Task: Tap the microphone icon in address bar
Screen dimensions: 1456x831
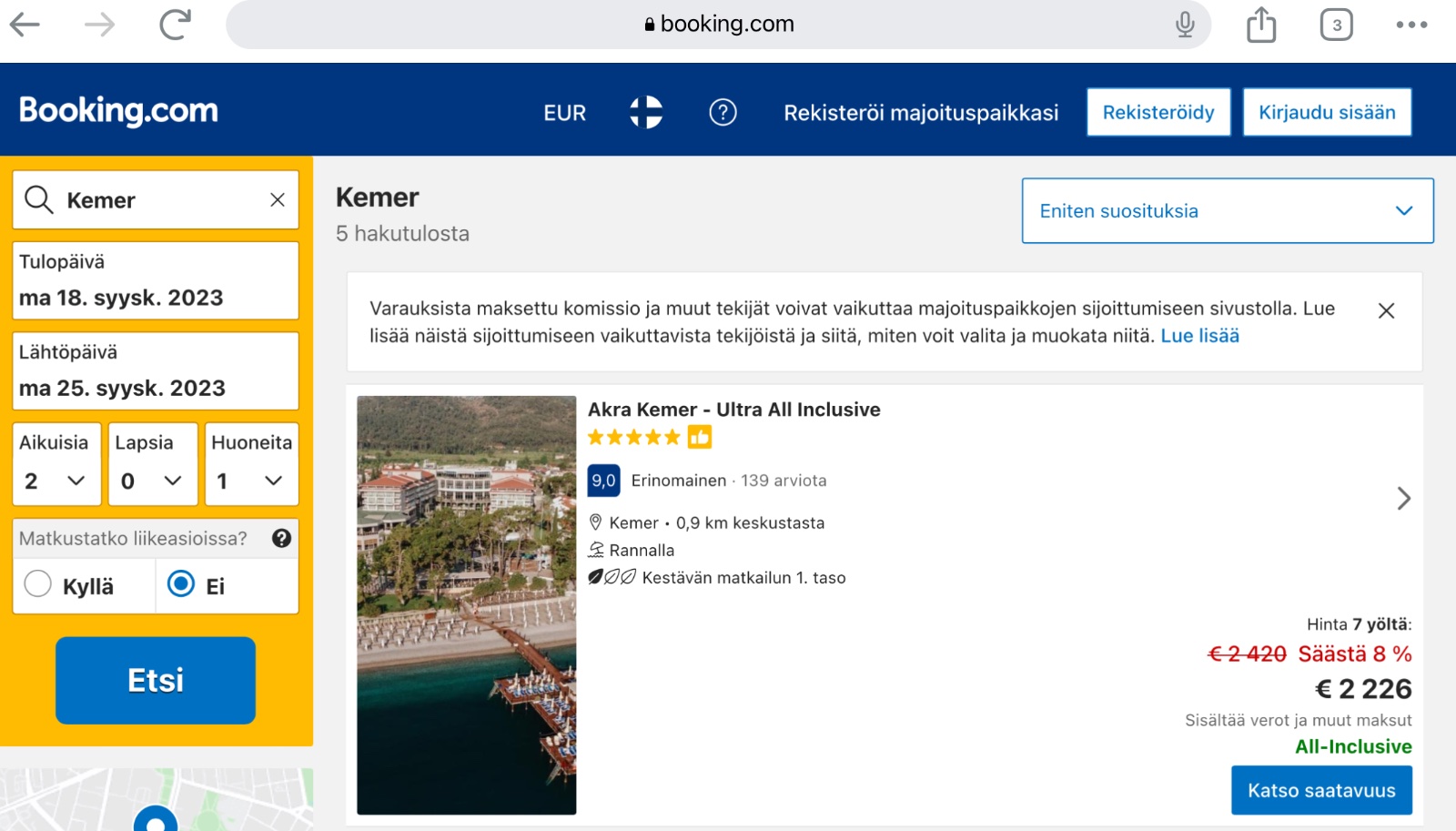Action: [1185, 24]
